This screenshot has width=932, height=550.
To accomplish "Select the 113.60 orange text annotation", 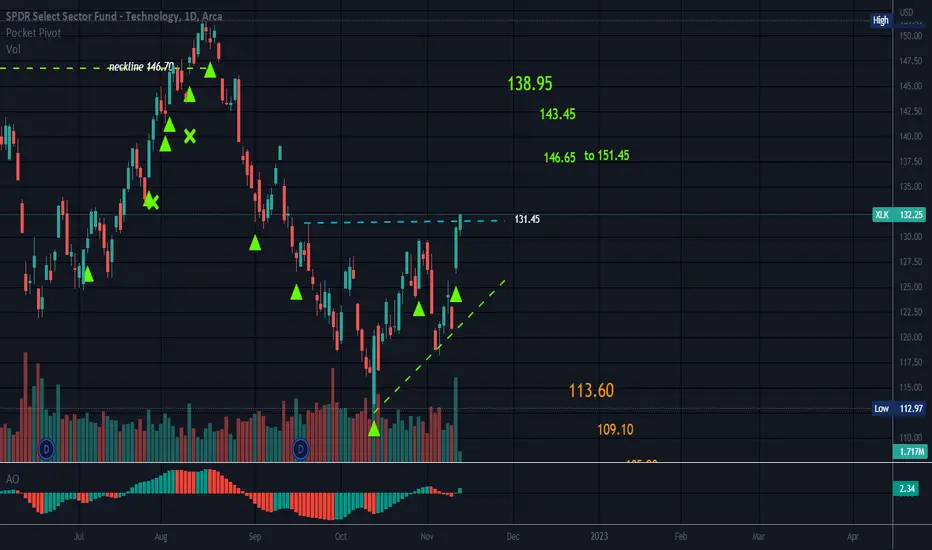I will (x=591, y=391).
